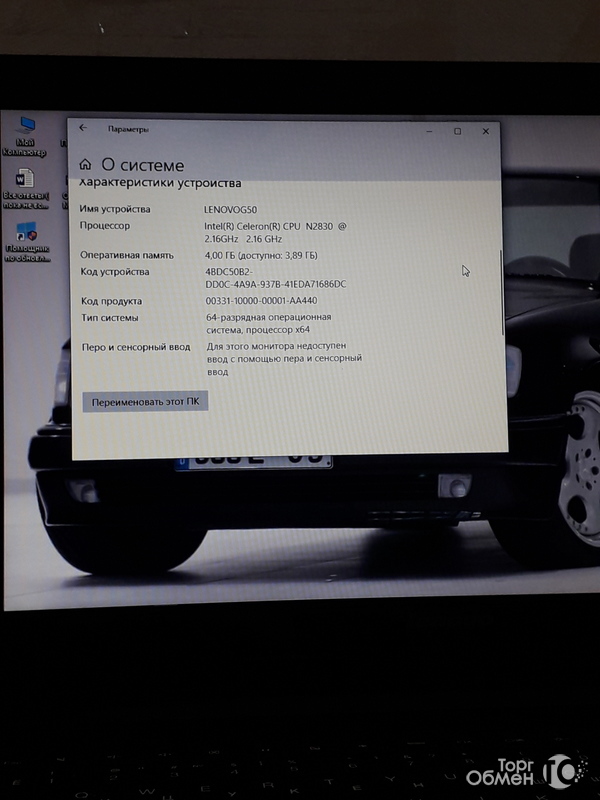
Task: Click the Intel Celeron processor value text
Action: (275, 232)
